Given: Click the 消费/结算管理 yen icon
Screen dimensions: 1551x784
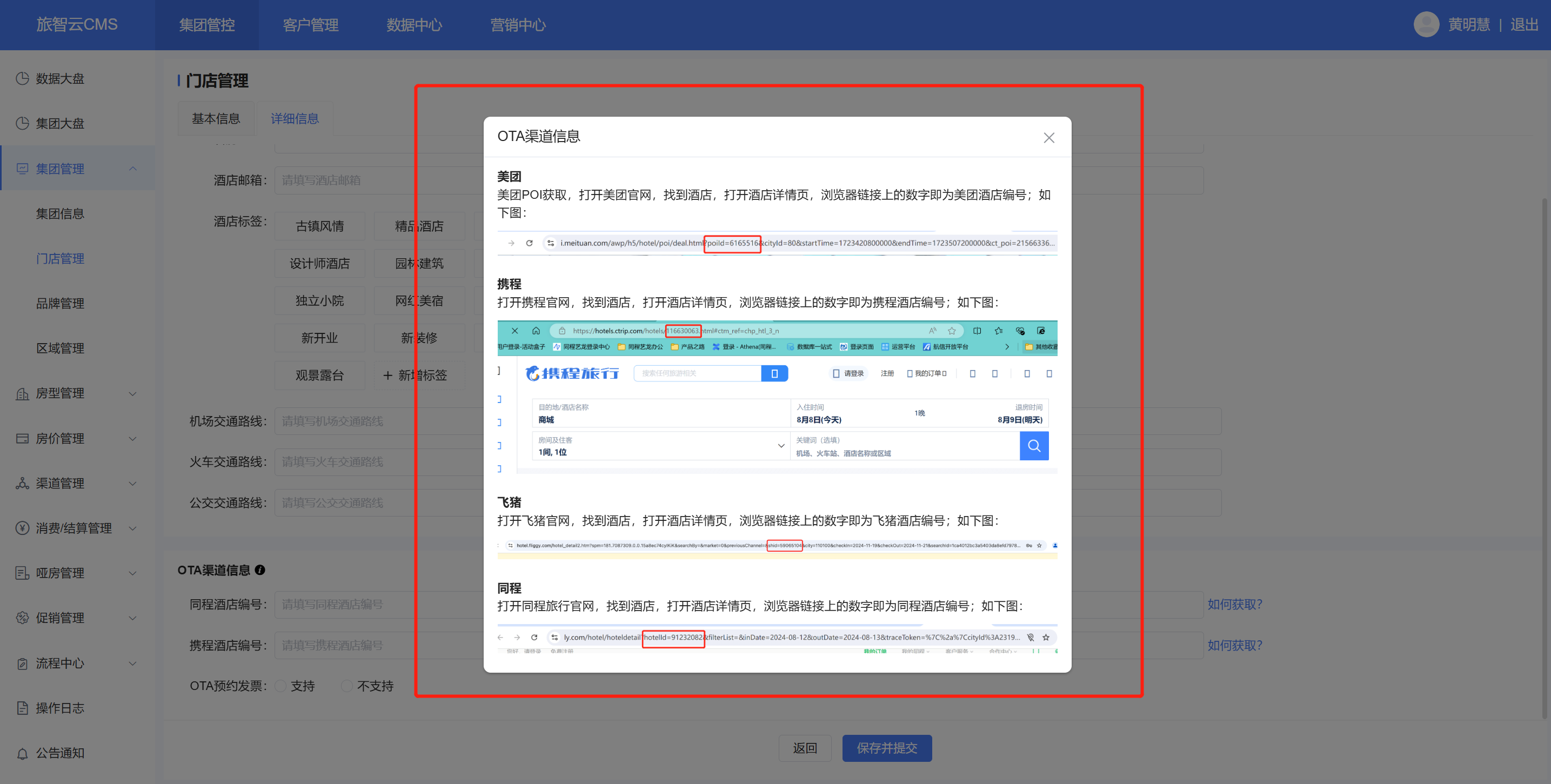Looking at the screenshot, I should click(x=22, y=528).
